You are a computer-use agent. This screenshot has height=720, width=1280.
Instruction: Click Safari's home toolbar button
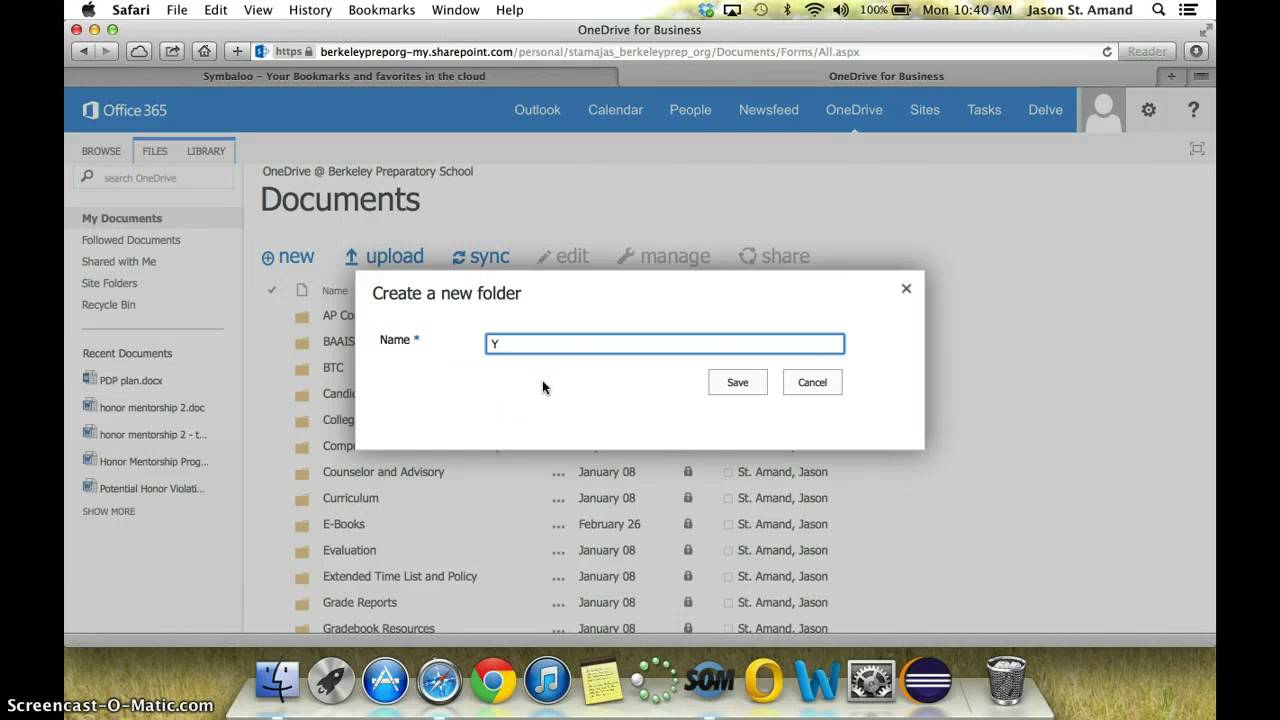205,51
